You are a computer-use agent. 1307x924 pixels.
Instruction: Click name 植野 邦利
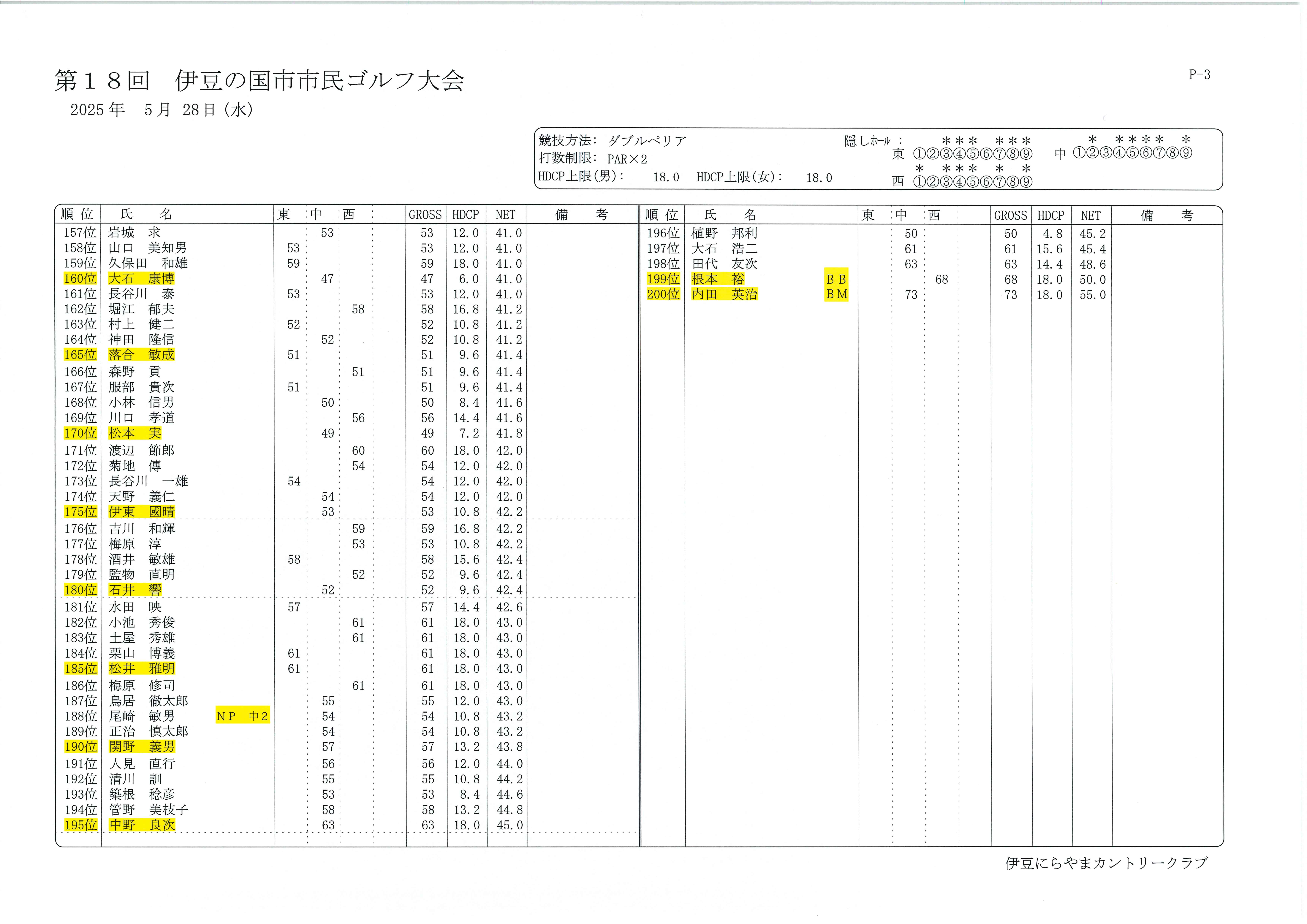[x=725, y=233]
